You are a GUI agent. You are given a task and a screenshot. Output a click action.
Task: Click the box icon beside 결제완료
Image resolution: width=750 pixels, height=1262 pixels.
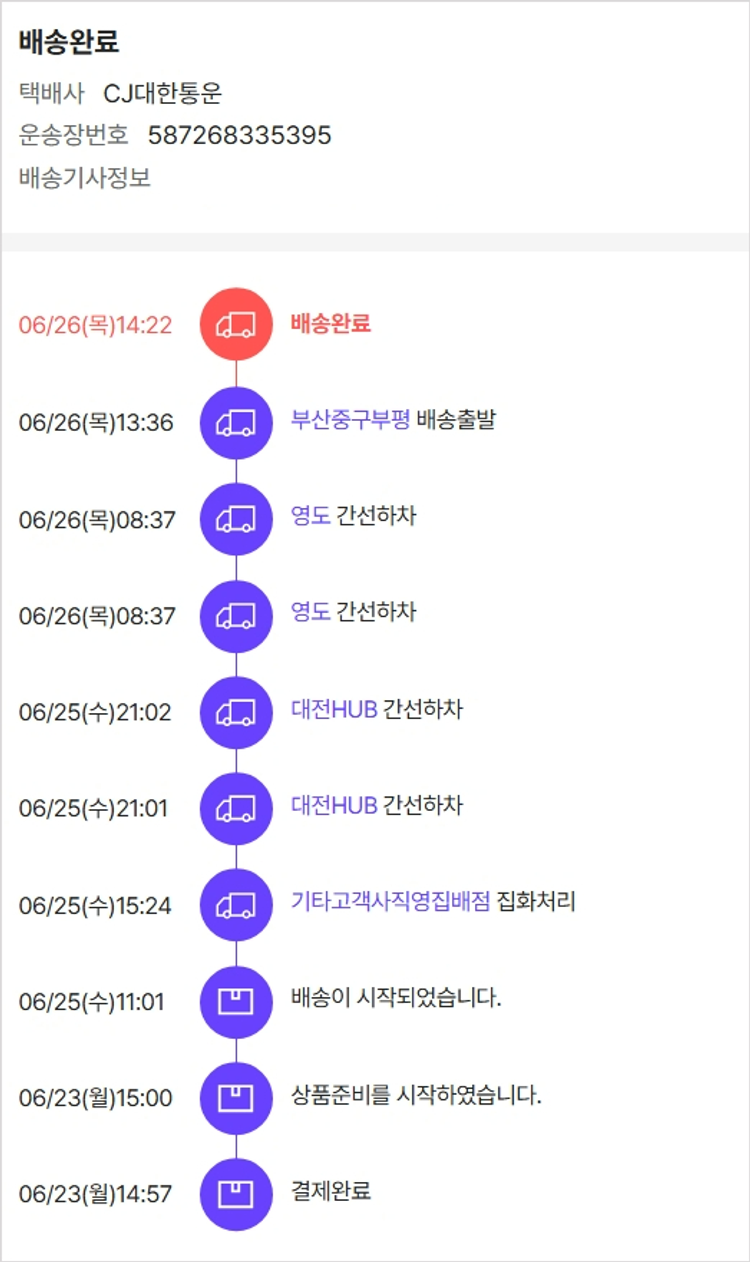(236, 1194)
